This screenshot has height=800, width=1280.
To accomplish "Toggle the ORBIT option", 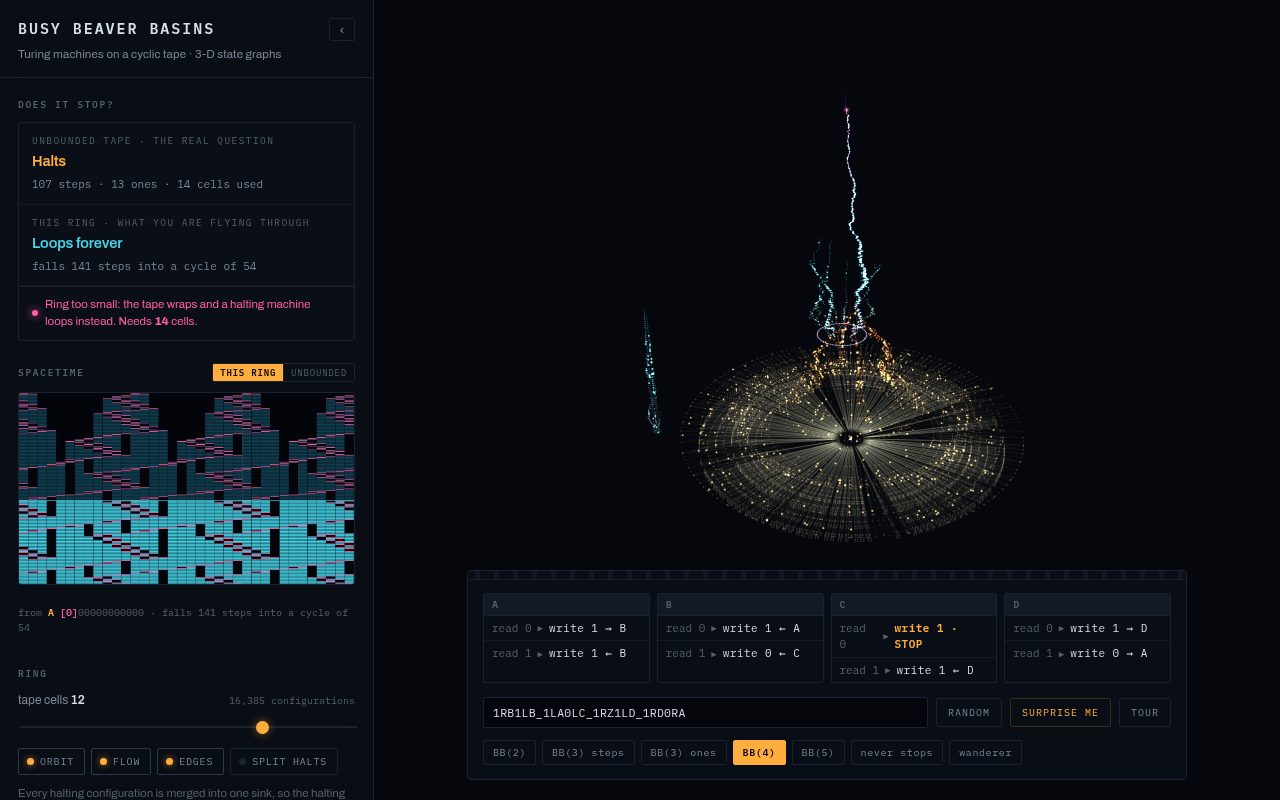I will 51,762.
